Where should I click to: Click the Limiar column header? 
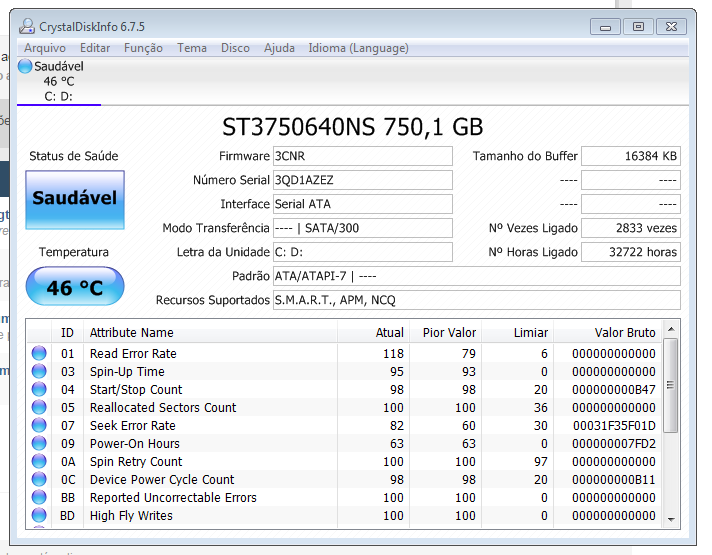[517, 332]
